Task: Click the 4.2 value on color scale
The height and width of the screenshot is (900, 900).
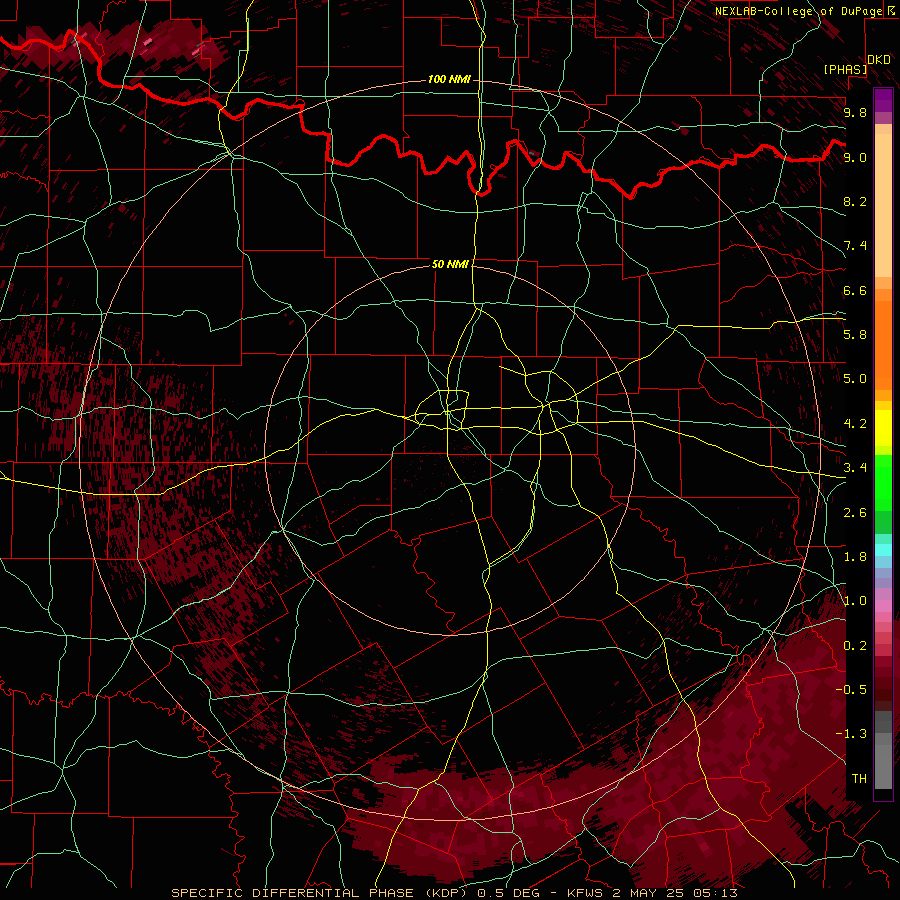Action: [855, 424]
